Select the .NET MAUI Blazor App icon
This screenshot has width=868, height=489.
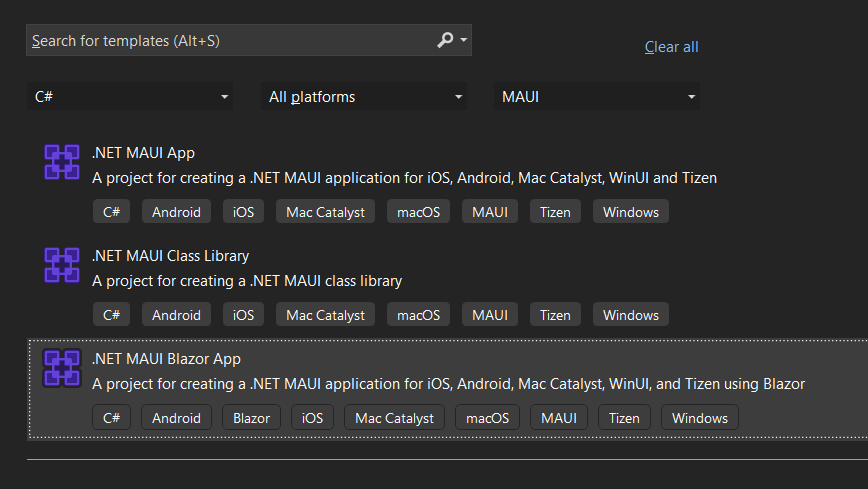point(62,368)
